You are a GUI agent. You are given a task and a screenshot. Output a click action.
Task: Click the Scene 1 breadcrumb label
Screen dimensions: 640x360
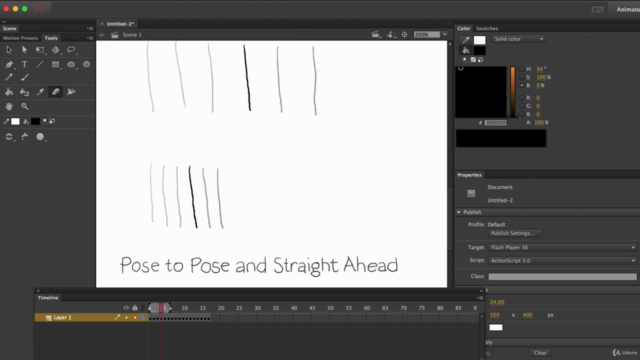coord(132,35)
